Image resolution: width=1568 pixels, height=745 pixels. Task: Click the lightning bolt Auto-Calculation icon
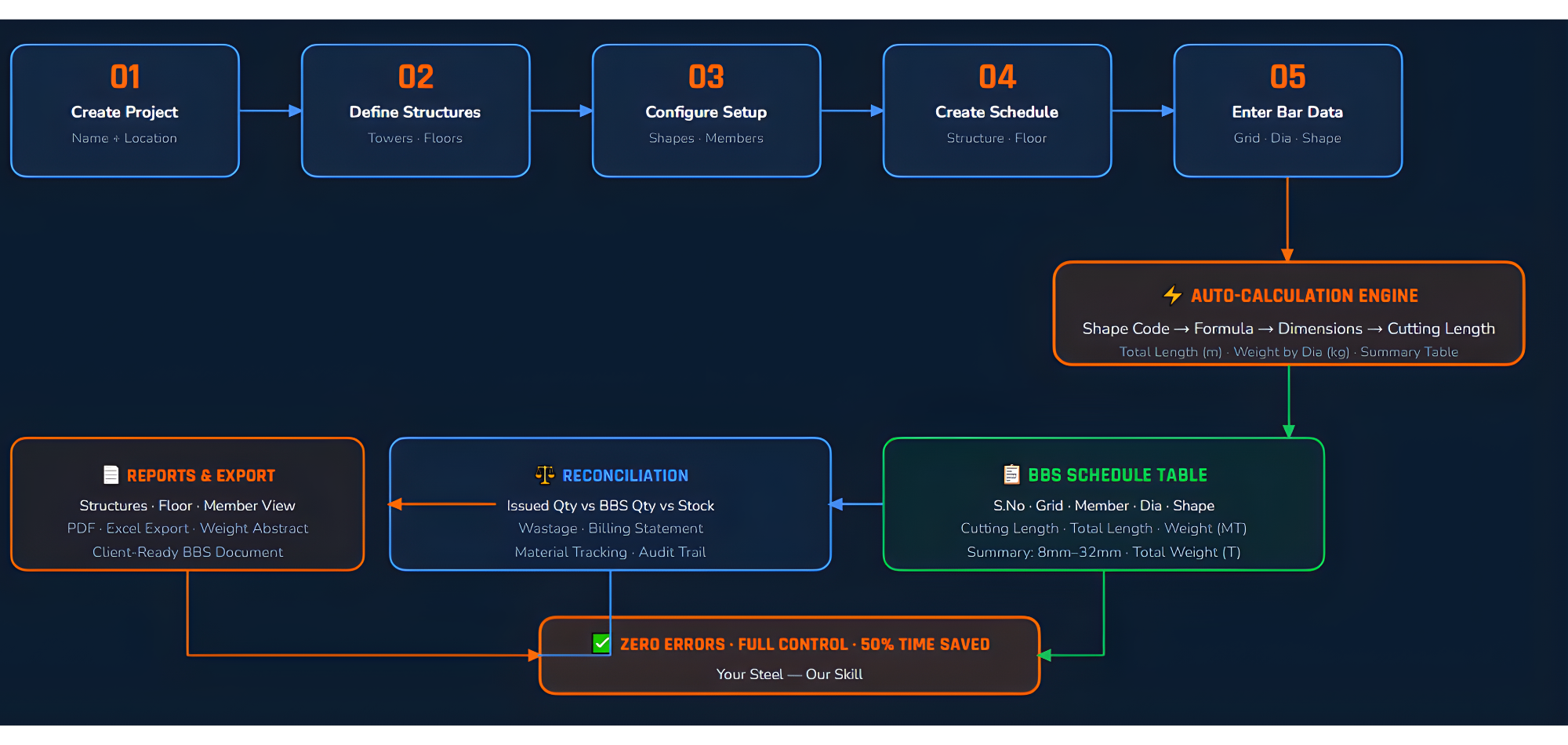1172,295
